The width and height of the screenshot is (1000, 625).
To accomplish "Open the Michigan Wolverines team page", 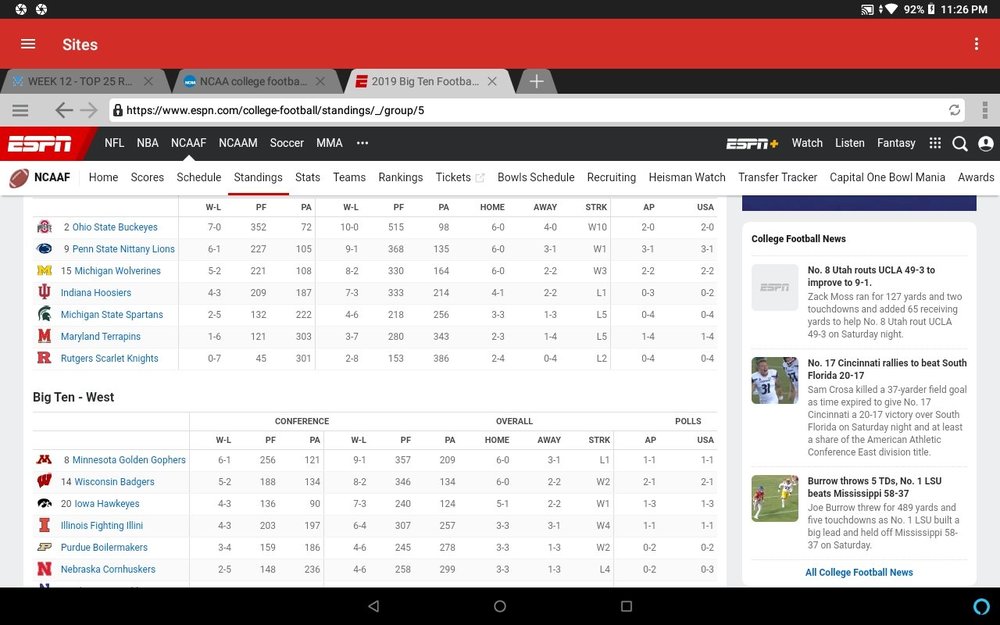I will pos(117,270).
